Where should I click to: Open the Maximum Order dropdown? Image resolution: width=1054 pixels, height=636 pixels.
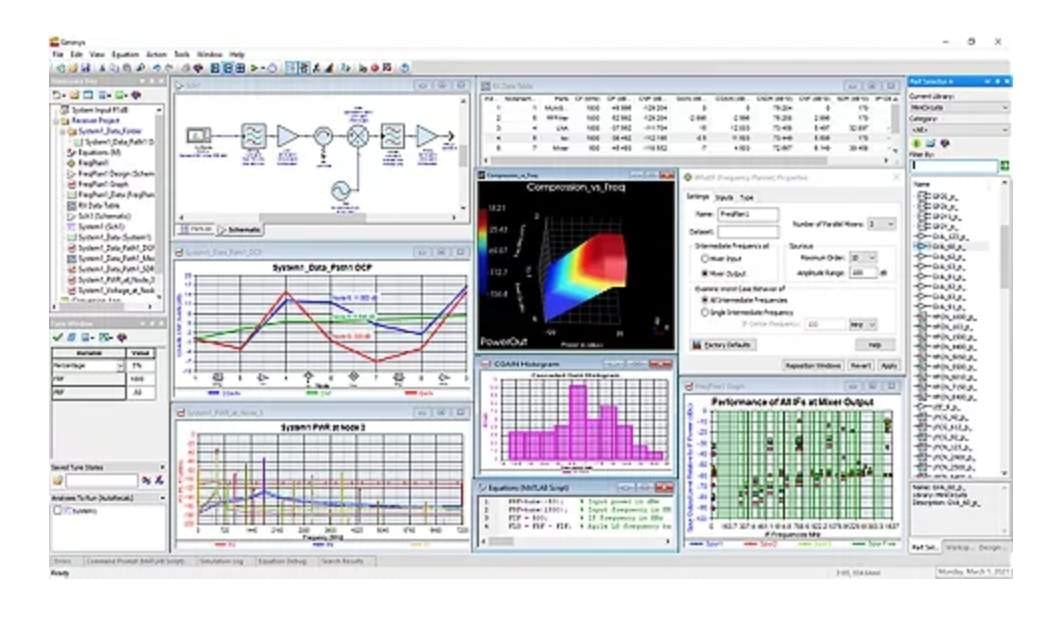coord(863,258)
